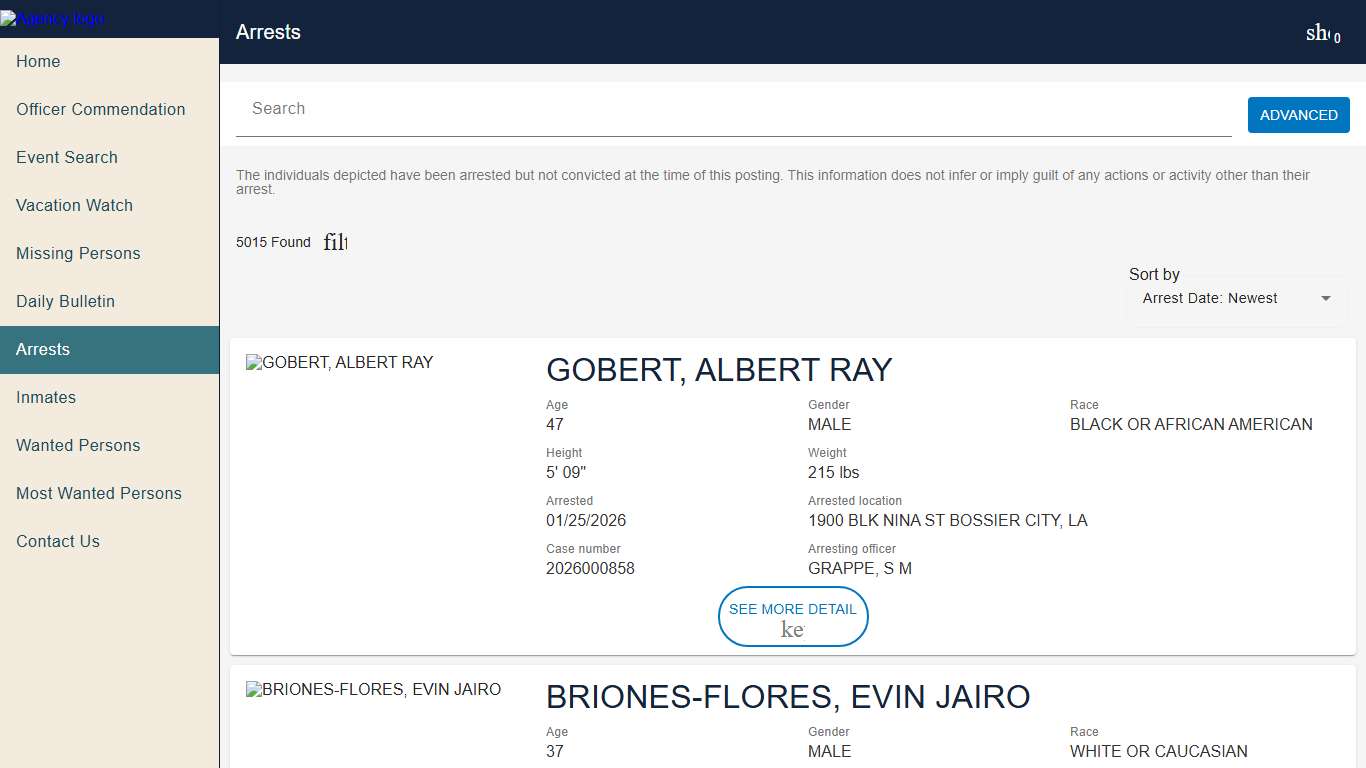Focus the arrests Search field
Image resolution: width=1366 pixels, height=768 pixels.
[733, 109]
